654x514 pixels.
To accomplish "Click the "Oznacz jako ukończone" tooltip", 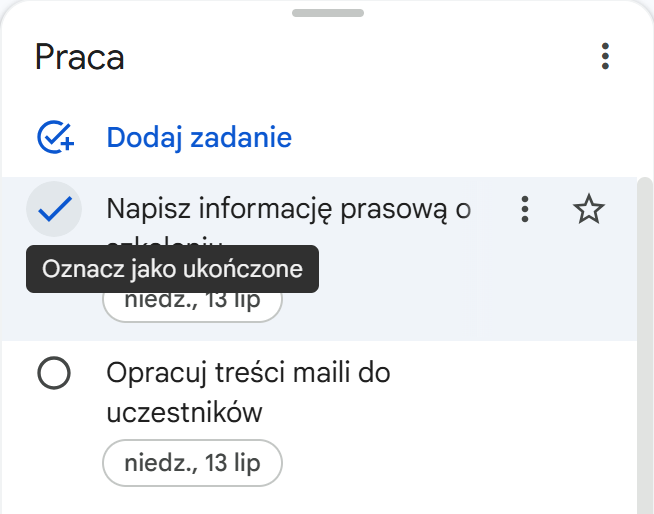I will coord(172,270).
